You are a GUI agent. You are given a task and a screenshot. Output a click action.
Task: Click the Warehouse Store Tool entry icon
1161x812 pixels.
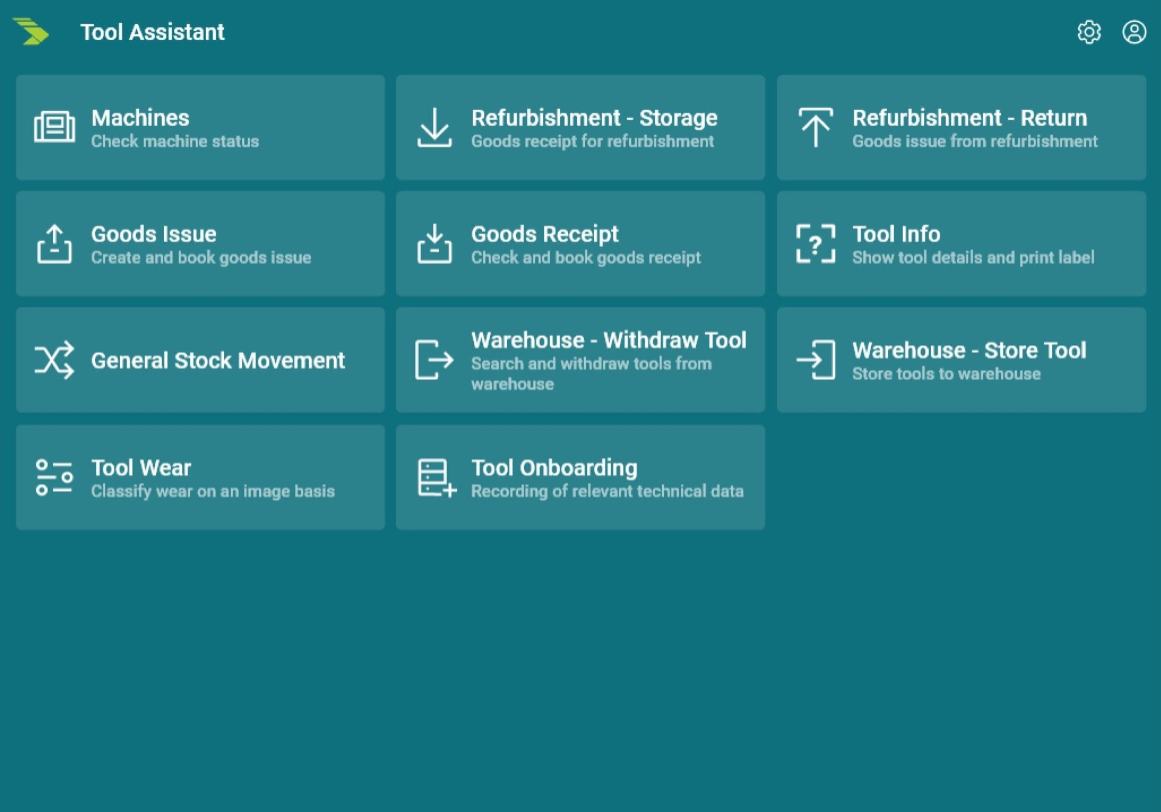(817, 359)
